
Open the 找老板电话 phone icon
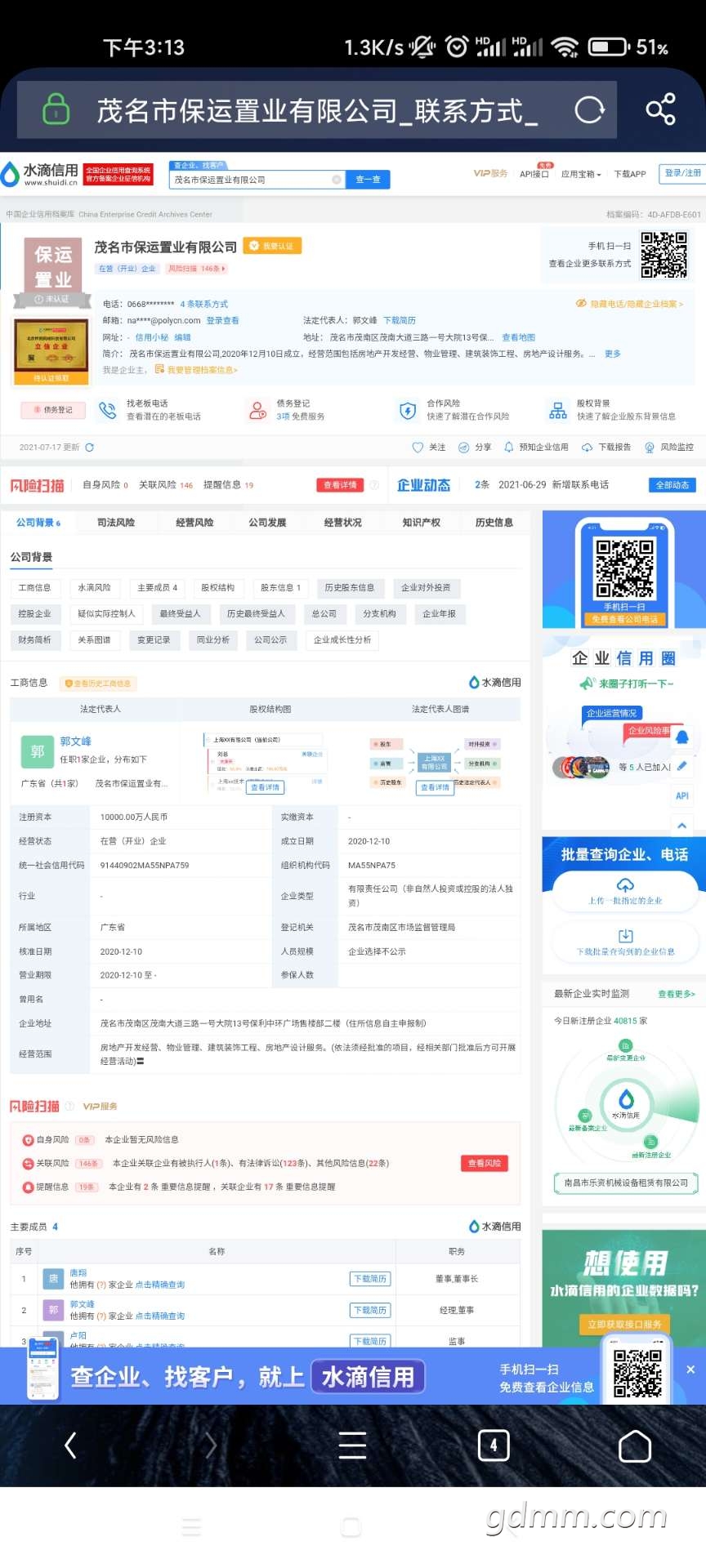coord(107,410)
